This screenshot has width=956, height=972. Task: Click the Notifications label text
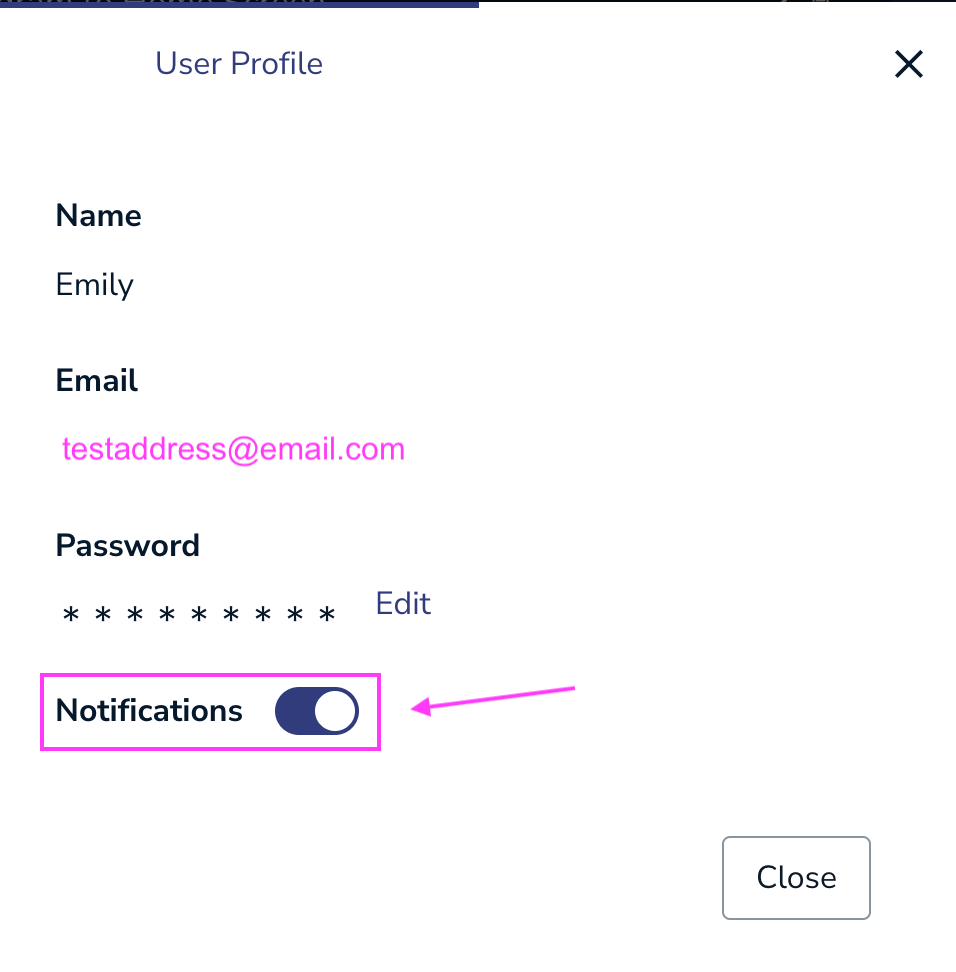[149, 711]
